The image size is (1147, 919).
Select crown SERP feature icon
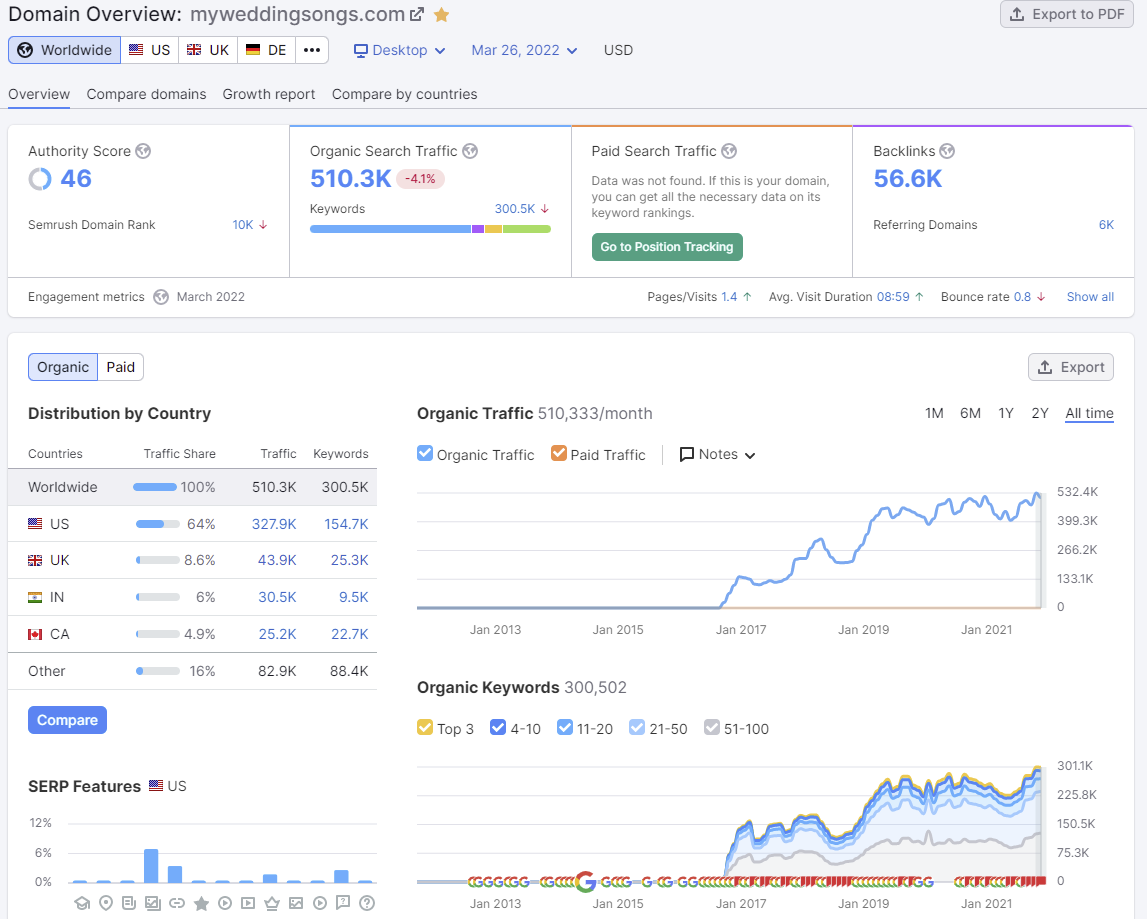pos(272,903)
